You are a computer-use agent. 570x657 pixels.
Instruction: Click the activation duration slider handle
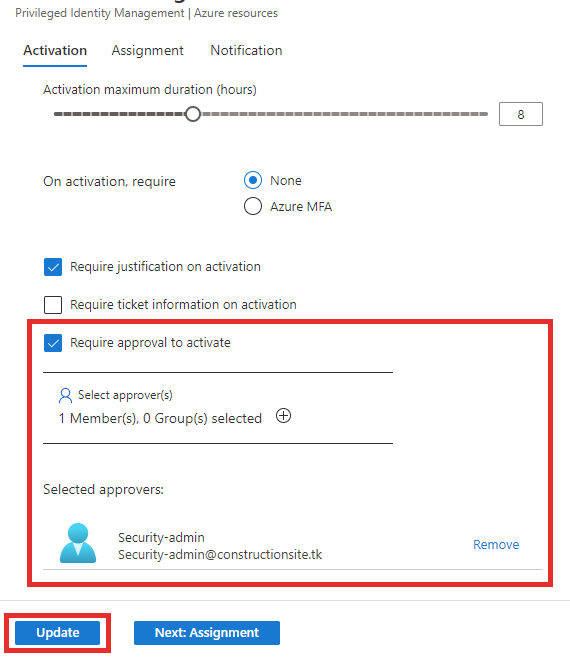point(193,114)
